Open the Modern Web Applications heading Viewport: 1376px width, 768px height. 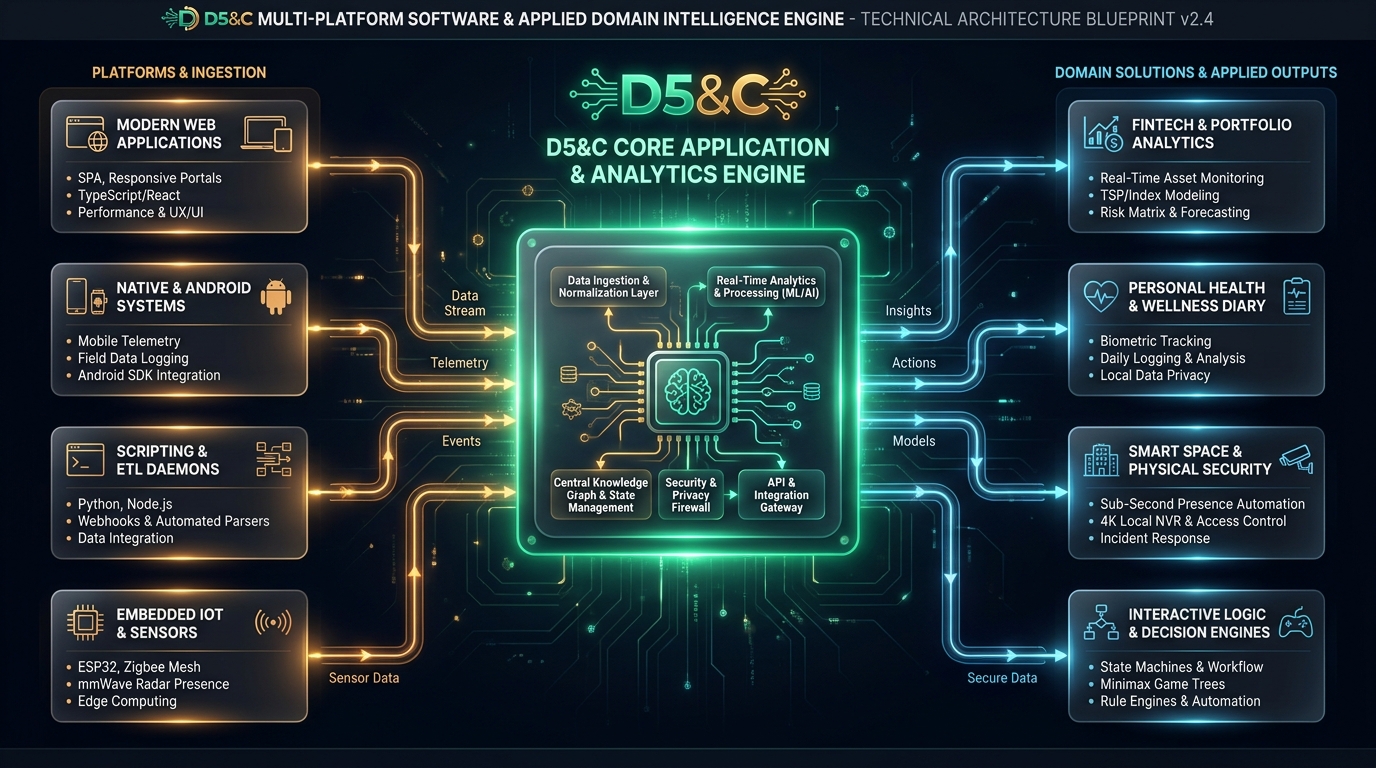coord(169,134)
